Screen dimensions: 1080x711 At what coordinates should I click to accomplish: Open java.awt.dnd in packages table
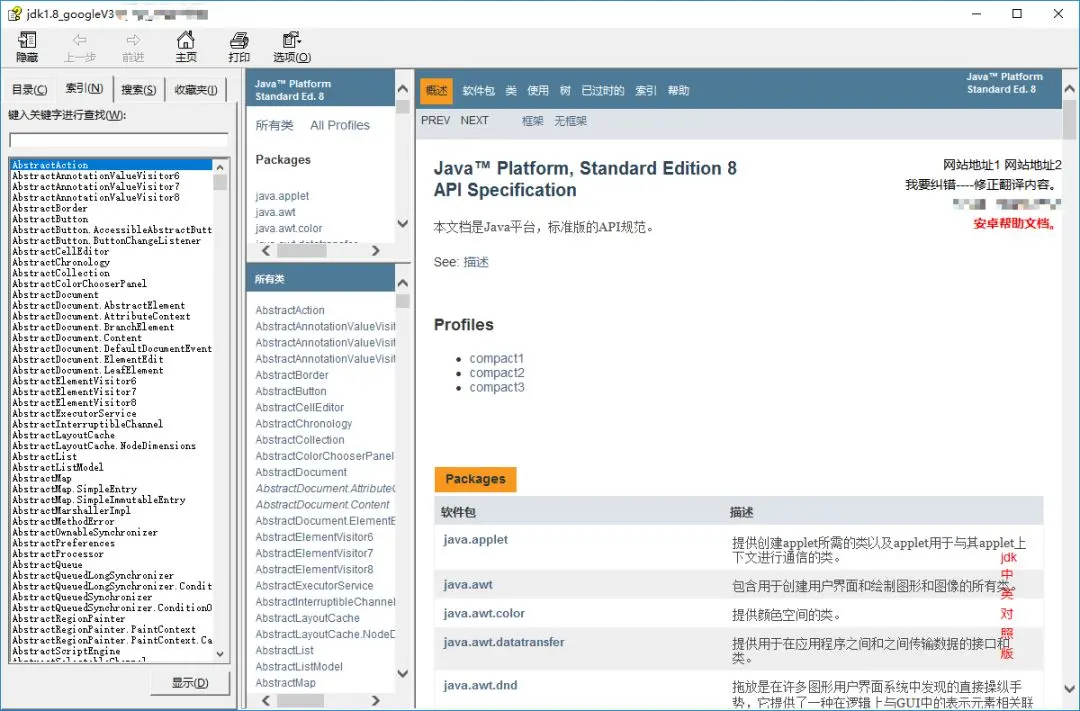click(x=480, y=686)
